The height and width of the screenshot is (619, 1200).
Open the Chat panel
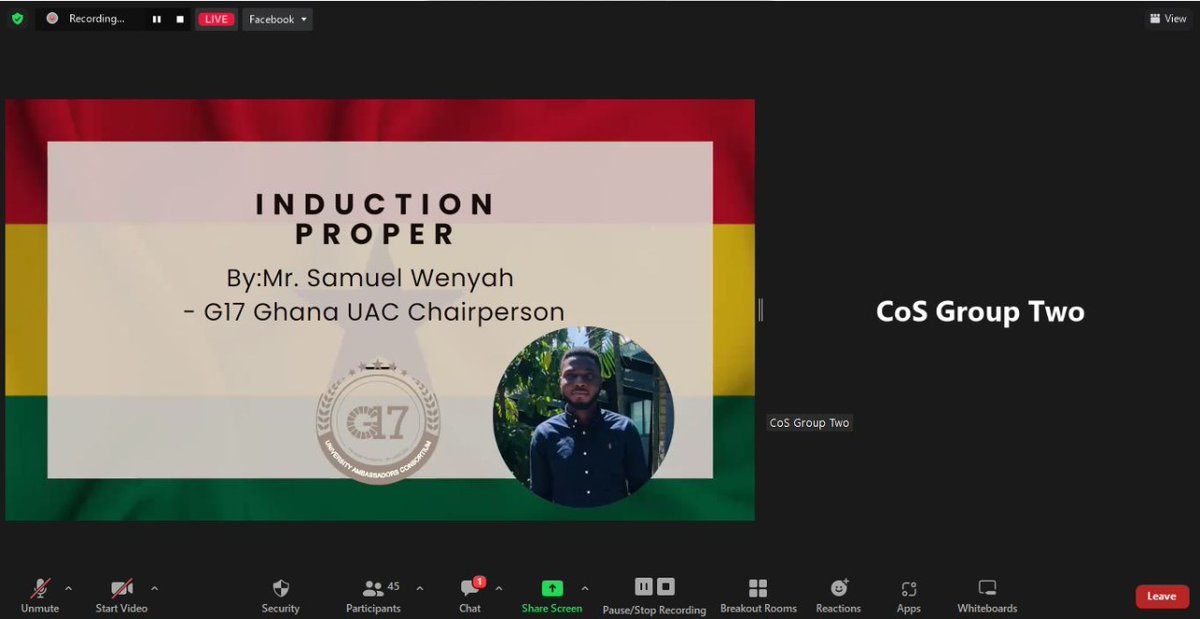tap(470, 596)
